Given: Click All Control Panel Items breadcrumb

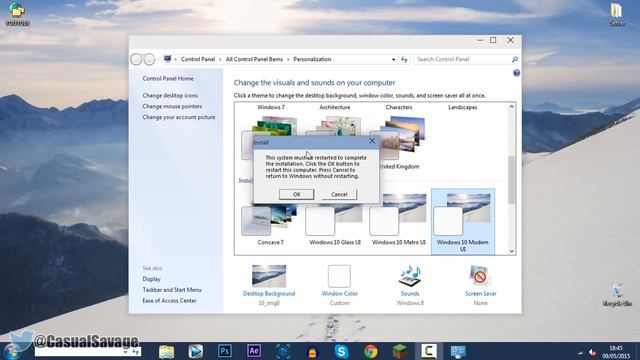Looking at the screenshot, I should (x=254, y=59).
